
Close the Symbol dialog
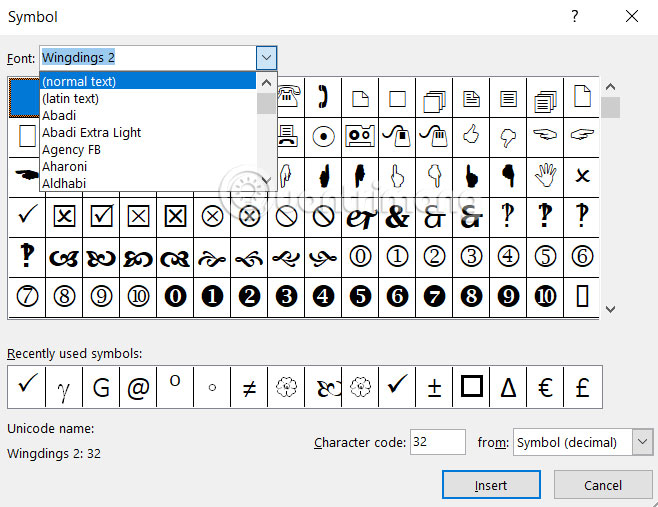coord(632,16)
